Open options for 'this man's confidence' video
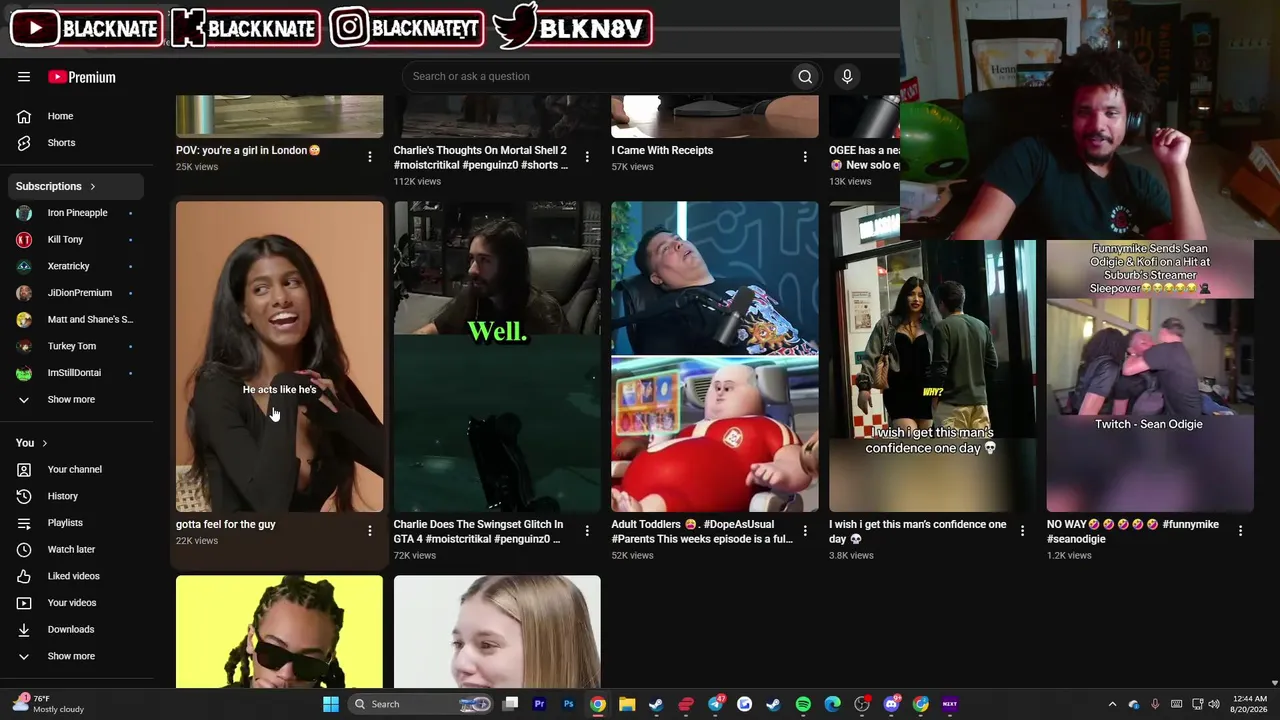 pos(1022,531)
